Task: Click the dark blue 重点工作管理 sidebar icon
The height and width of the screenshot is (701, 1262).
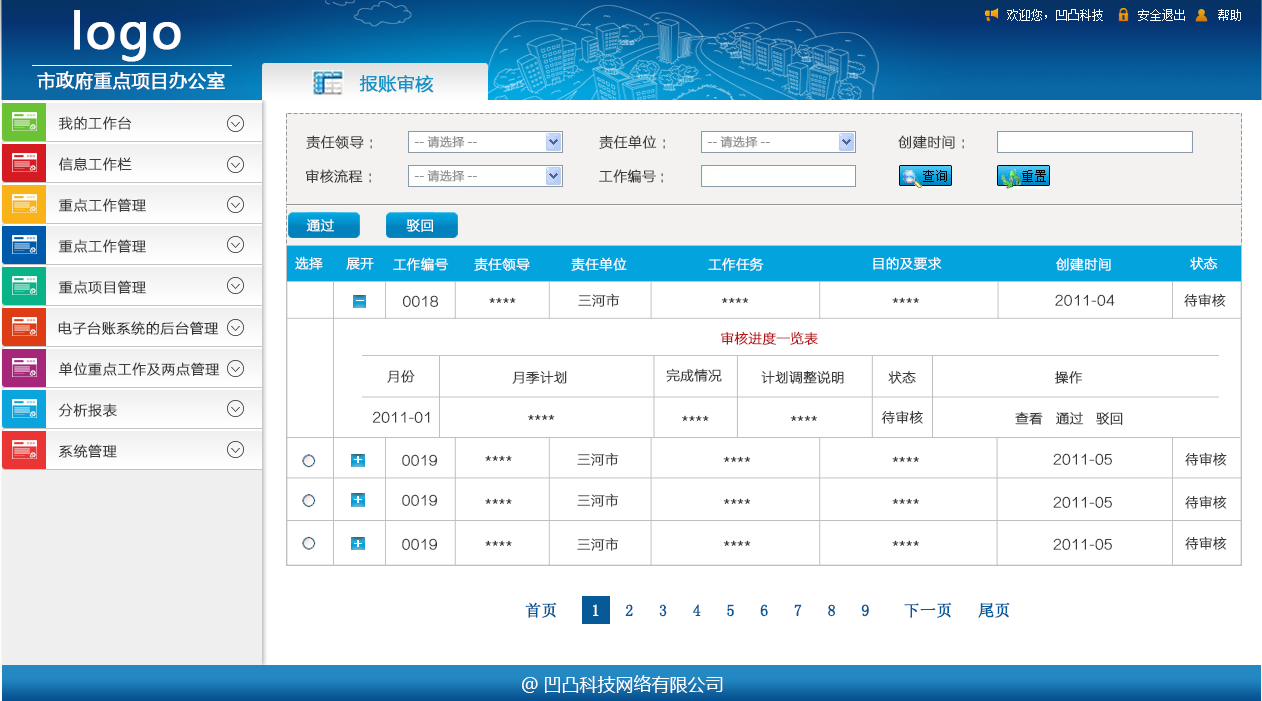Action: [x=24, y=246]
